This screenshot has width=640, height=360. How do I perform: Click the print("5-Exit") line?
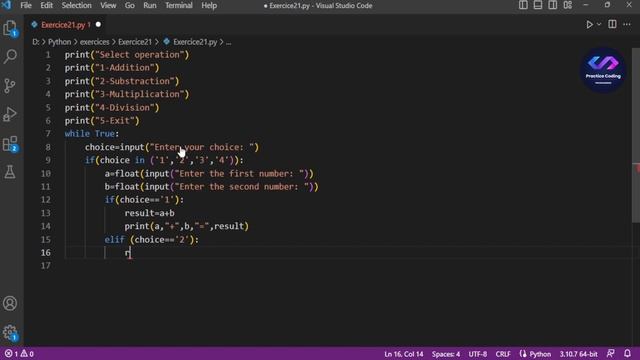[x=102, y=120]
